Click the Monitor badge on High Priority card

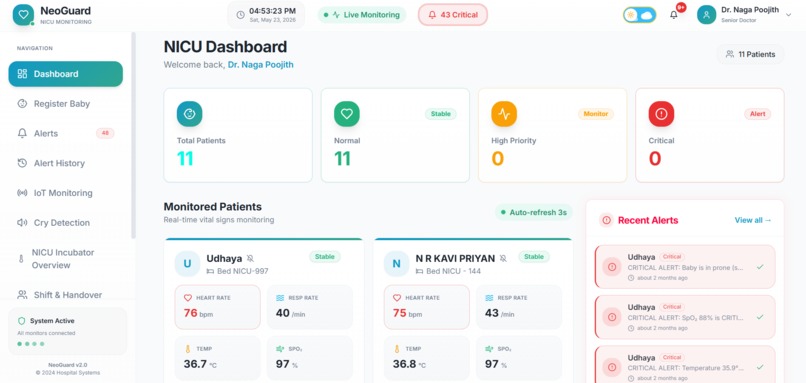point(596,114)
